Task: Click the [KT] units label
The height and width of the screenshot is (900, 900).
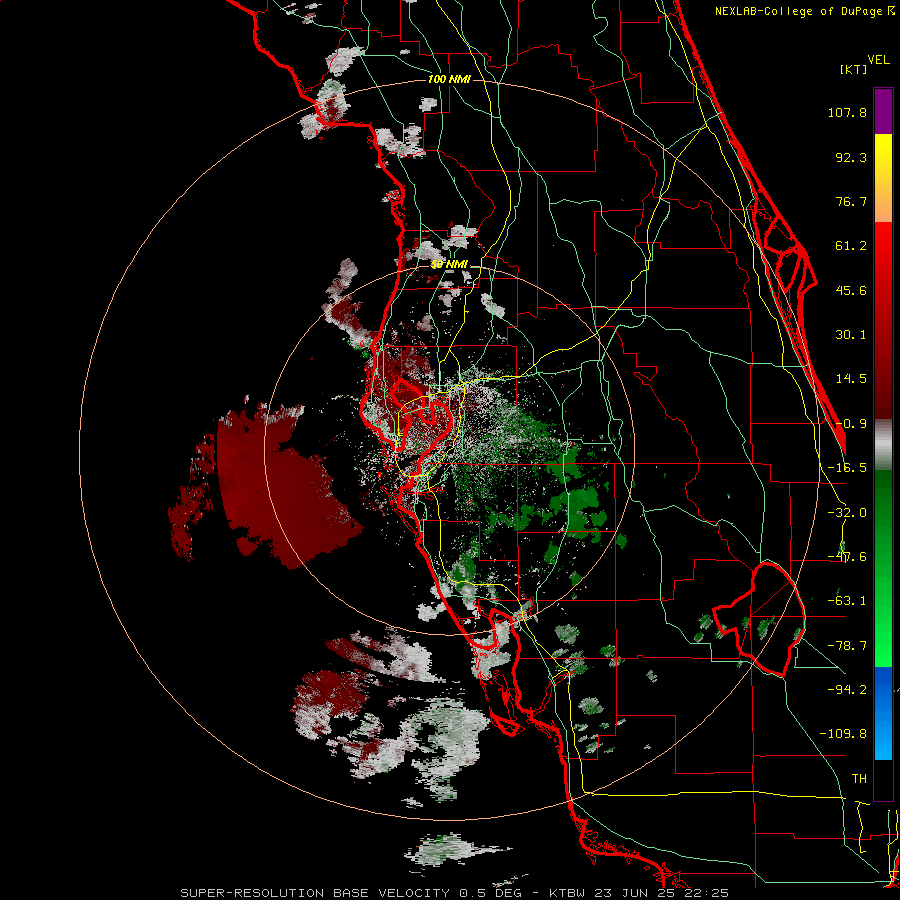Action: (854, 69)
